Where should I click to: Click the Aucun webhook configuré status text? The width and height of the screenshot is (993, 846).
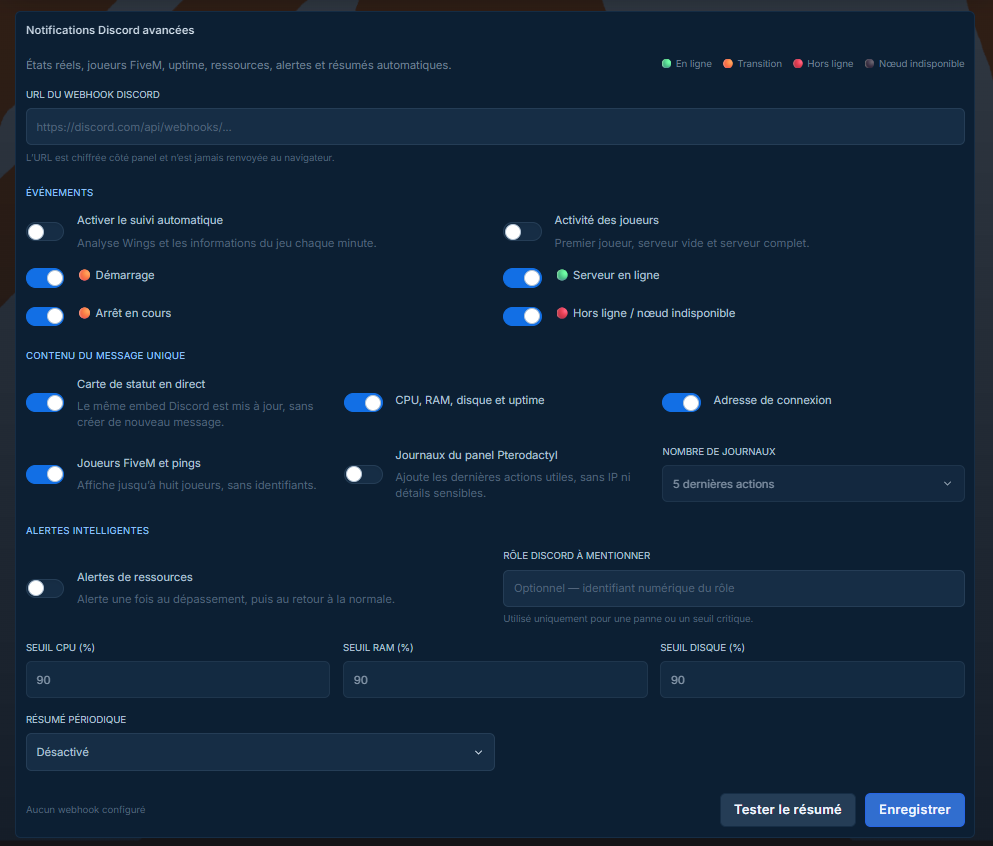click(85, 809)
